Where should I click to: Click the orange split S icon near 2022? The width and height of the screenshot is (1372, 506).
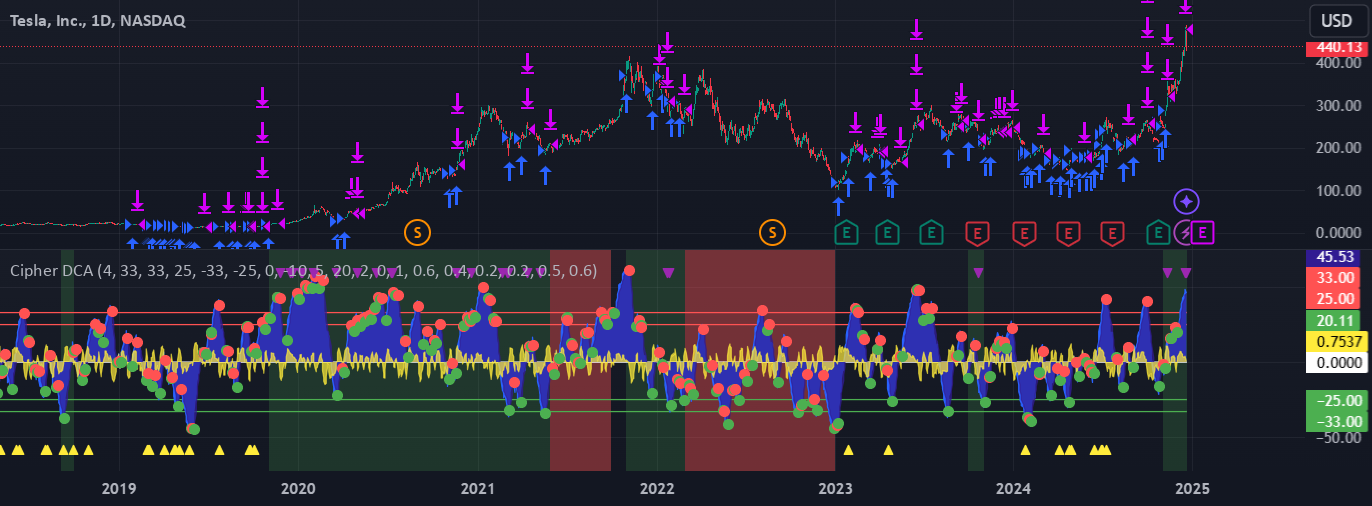772,233
